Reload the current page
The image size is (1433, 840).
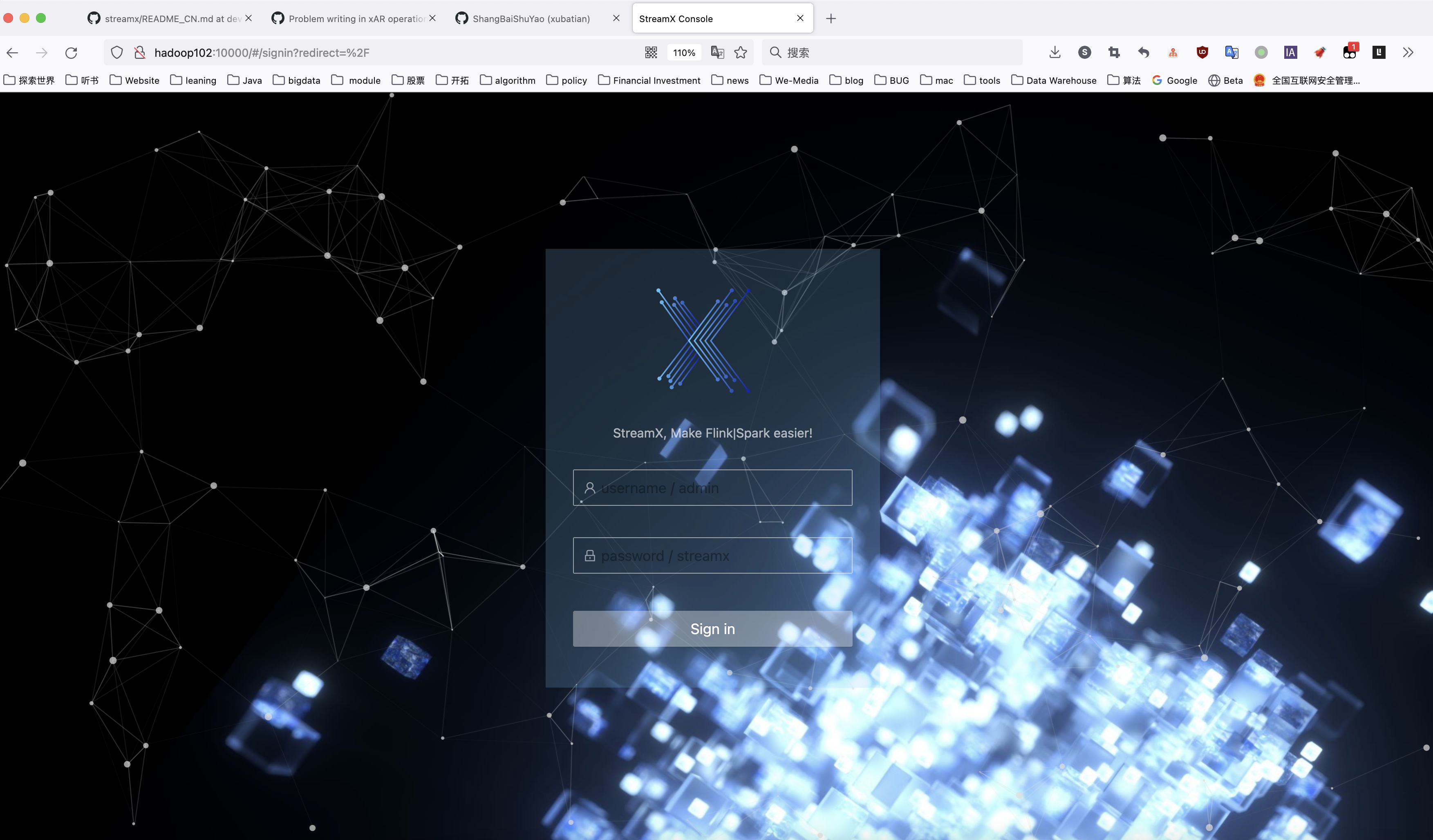[x=71, y=53]
